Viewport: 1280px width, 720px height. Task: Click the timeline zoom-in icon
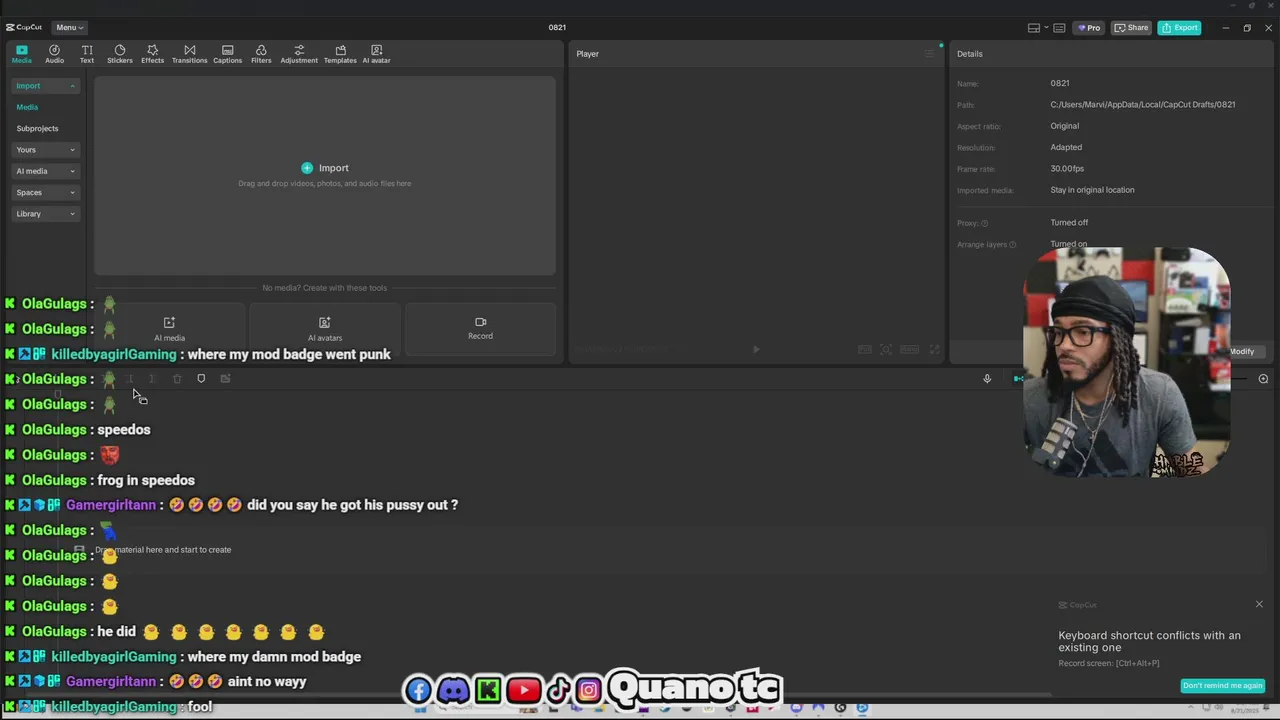coord(1263,379)
